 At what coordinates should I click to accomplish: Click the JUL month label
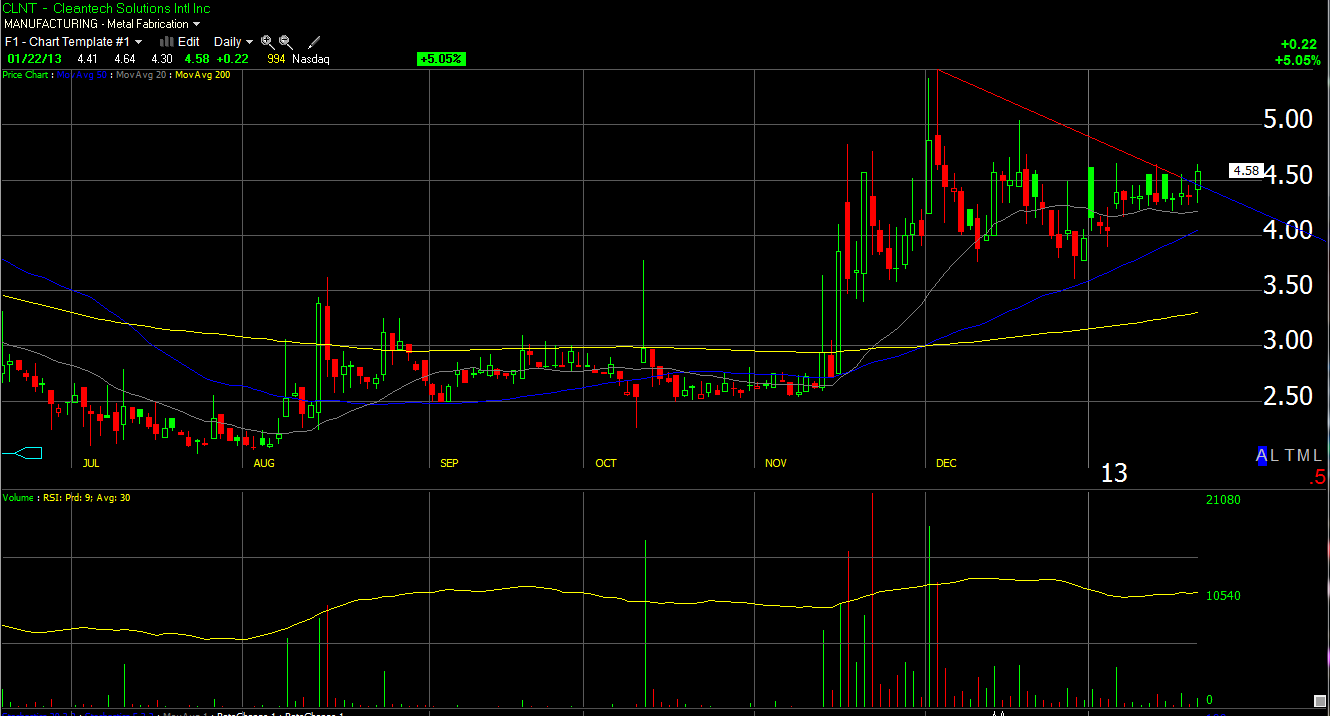91,464
